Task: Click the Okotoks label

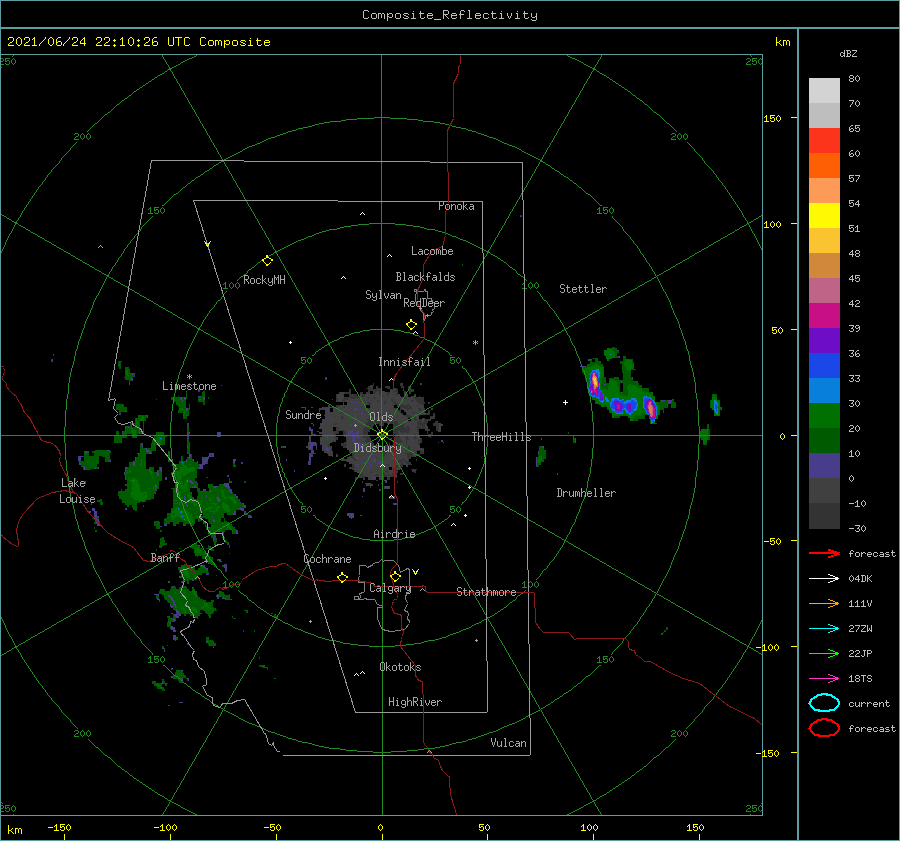Action: 400,667
